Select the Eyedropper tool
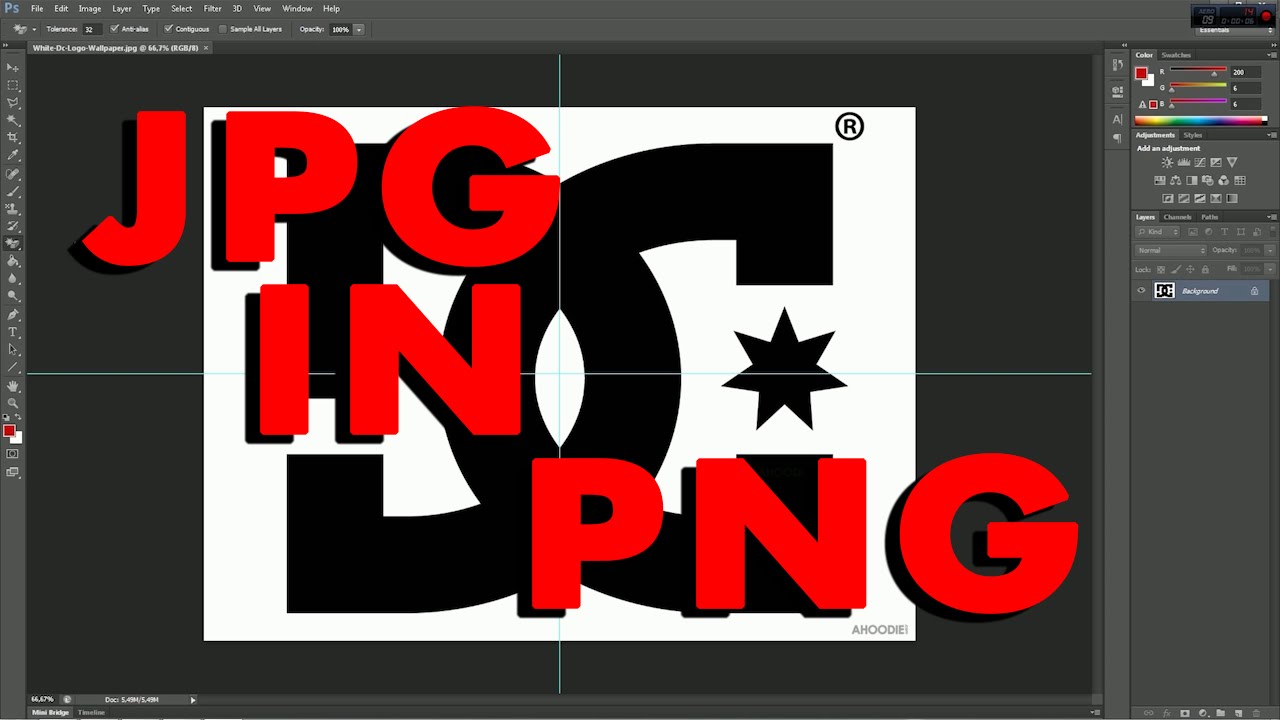 coord(13,155)
